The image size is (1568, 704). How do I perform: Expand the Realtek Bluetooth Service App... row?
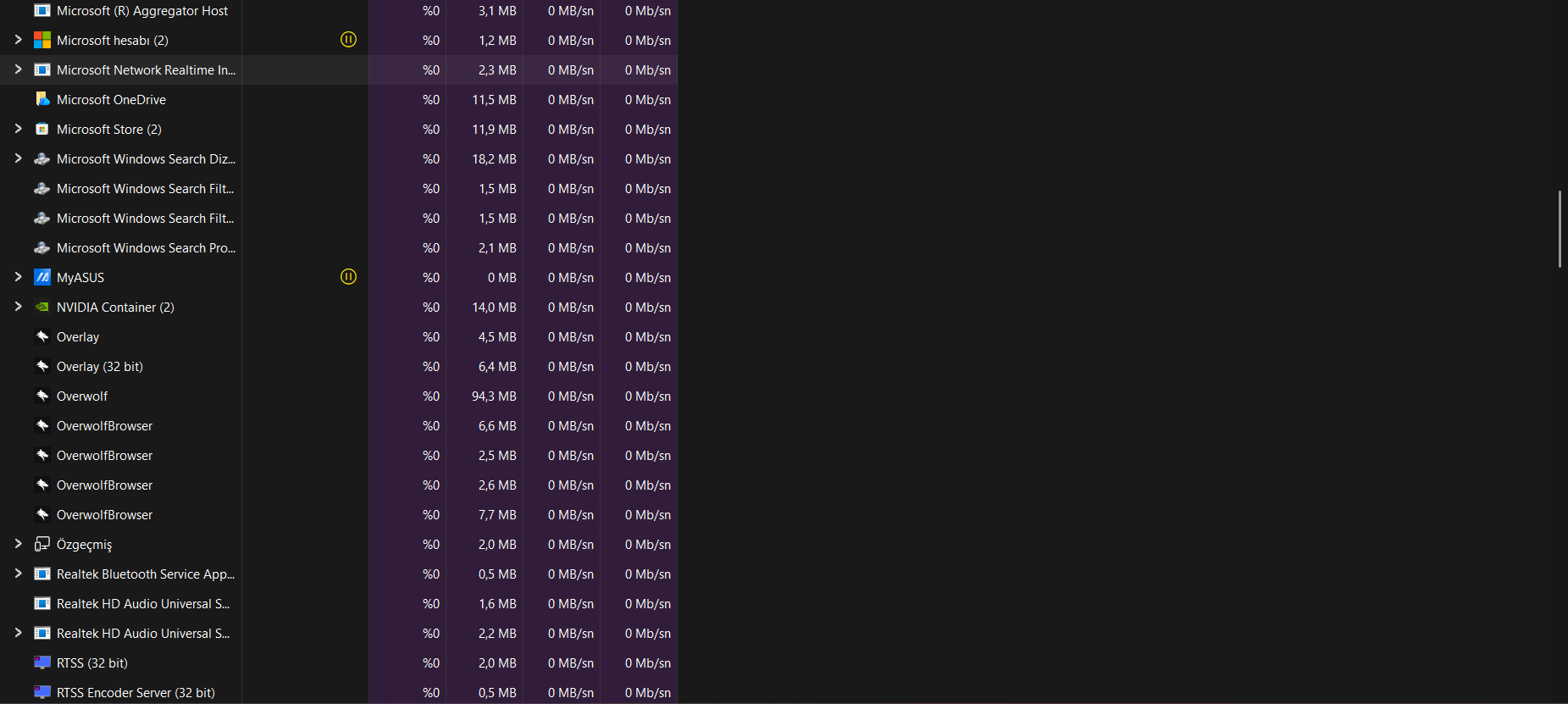[x=19, y=574]
